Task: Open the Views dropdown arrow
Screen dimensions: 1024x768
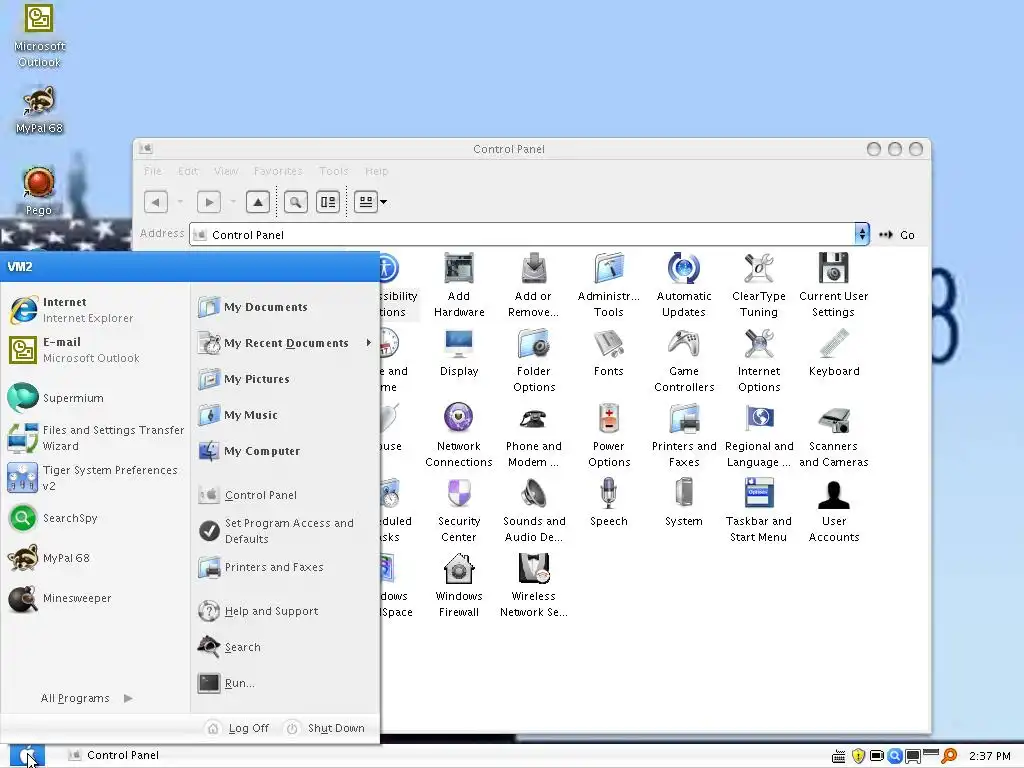Action: (383, 202)
